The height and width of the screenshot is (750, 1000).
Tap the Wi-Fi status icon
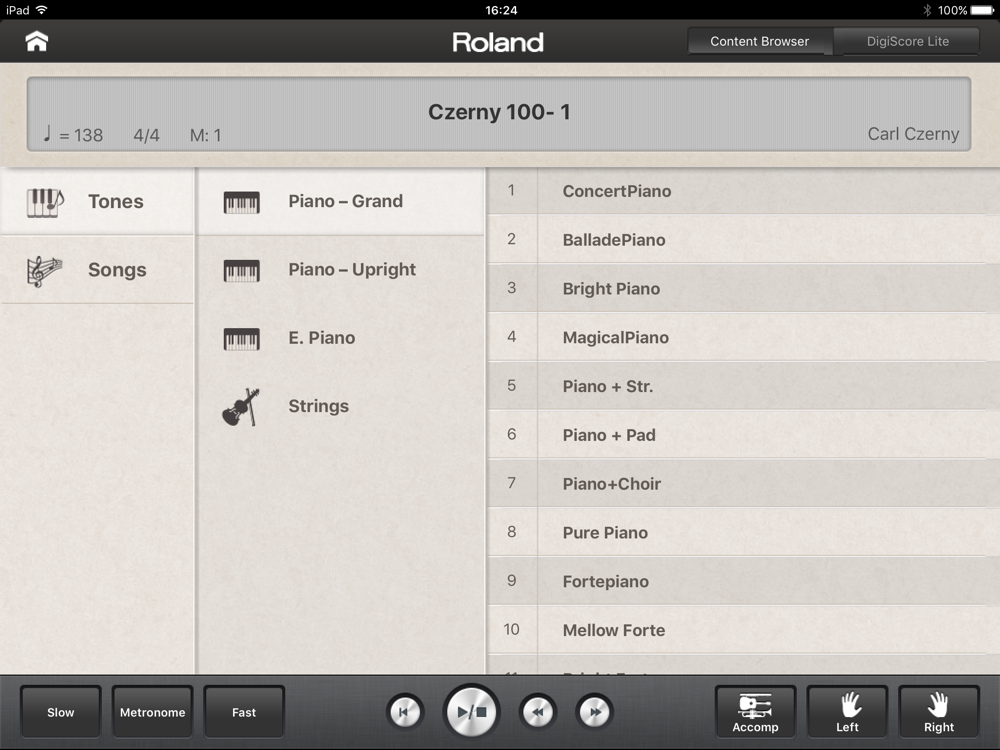tap(42, 10)
